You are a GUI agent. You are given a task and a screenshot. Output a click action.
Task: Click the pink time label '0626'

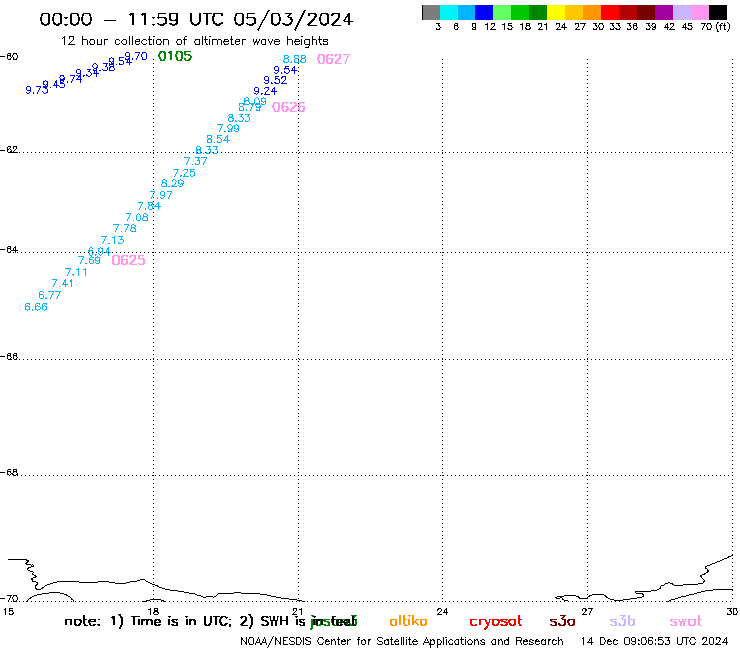coord(288,107)
